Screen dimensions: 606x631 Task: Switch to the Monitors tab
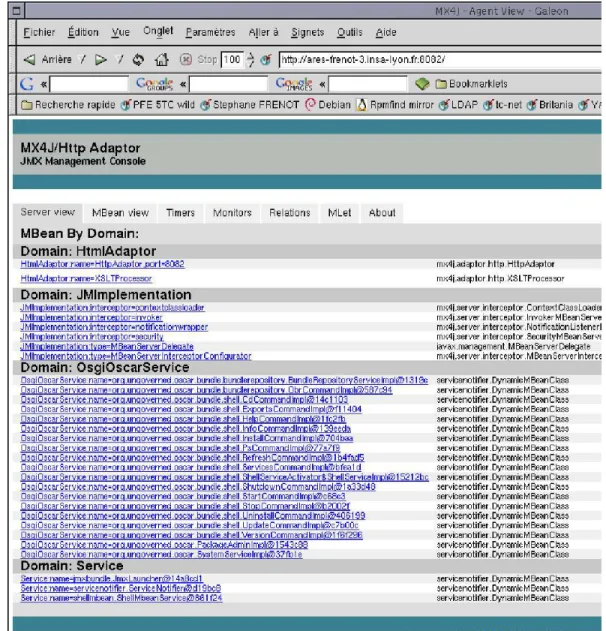click(x=232, y=213)
